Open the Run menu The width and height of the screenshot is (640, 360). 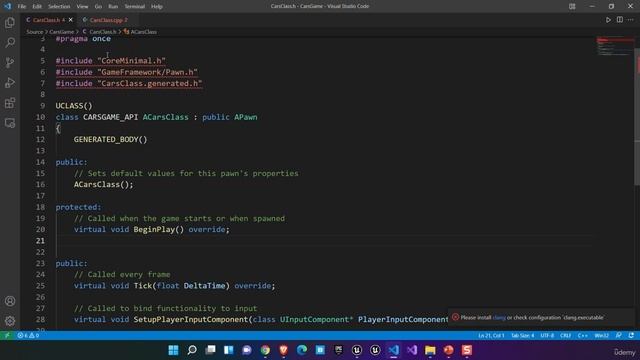click(113, 7)
